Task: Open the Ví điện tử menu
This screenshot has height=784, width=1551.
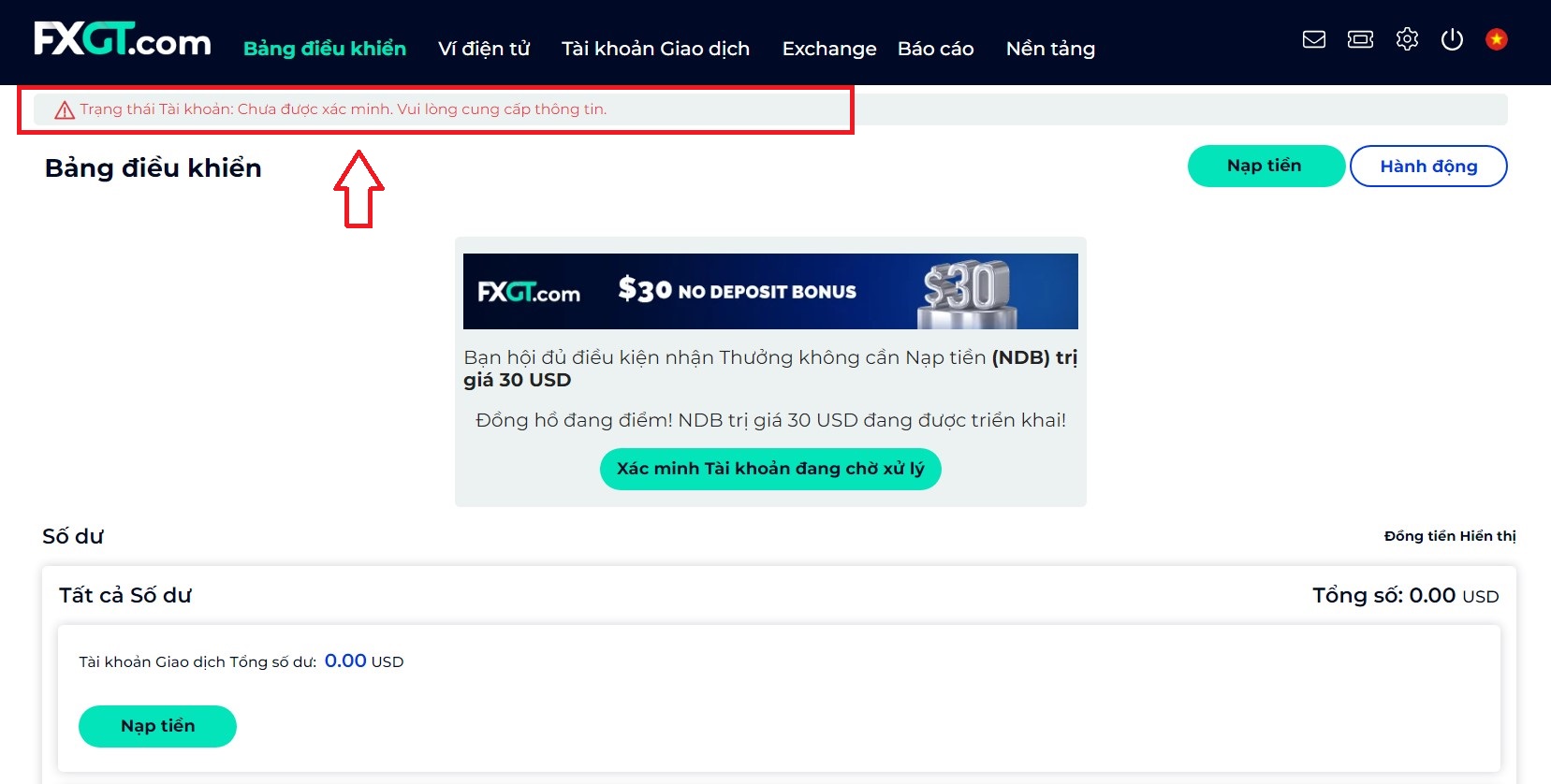Action: (x=484, y=49)
